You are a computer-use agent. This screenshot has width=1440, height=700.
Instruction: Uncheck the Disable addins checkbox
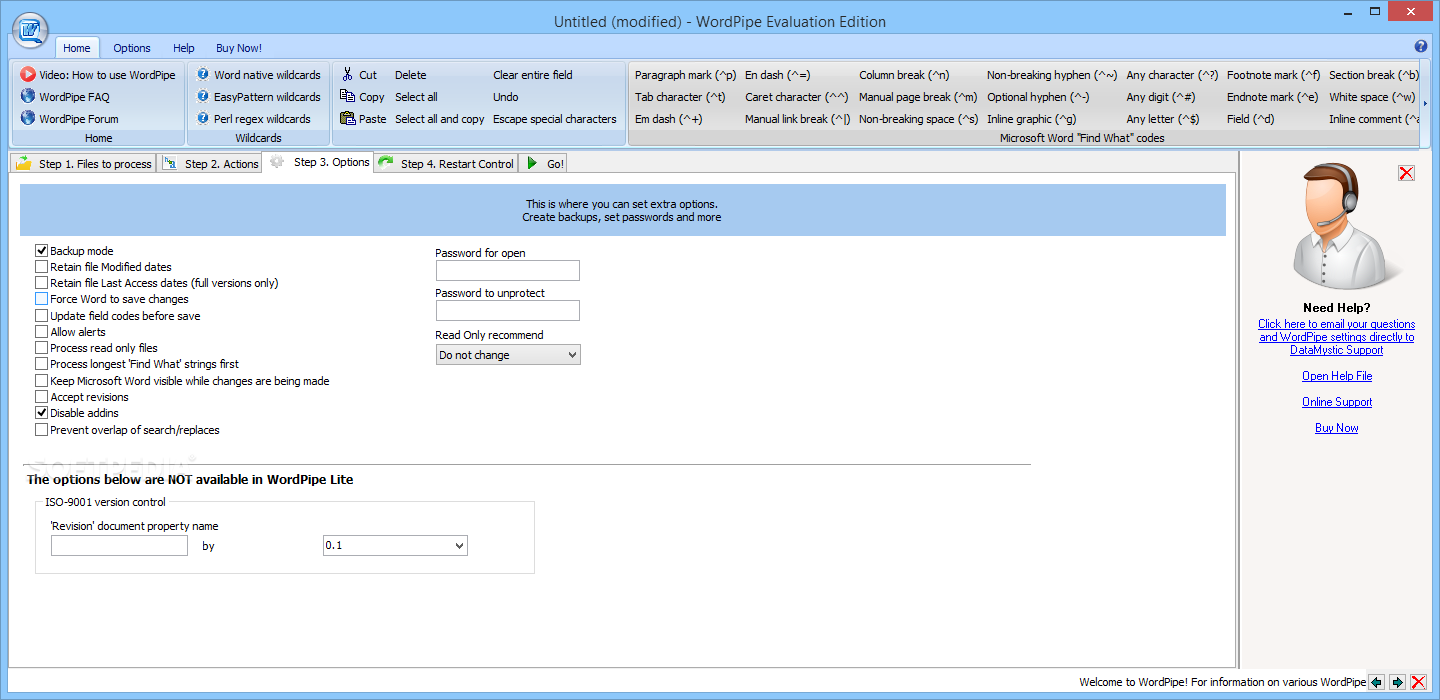[x=41, y=413]
